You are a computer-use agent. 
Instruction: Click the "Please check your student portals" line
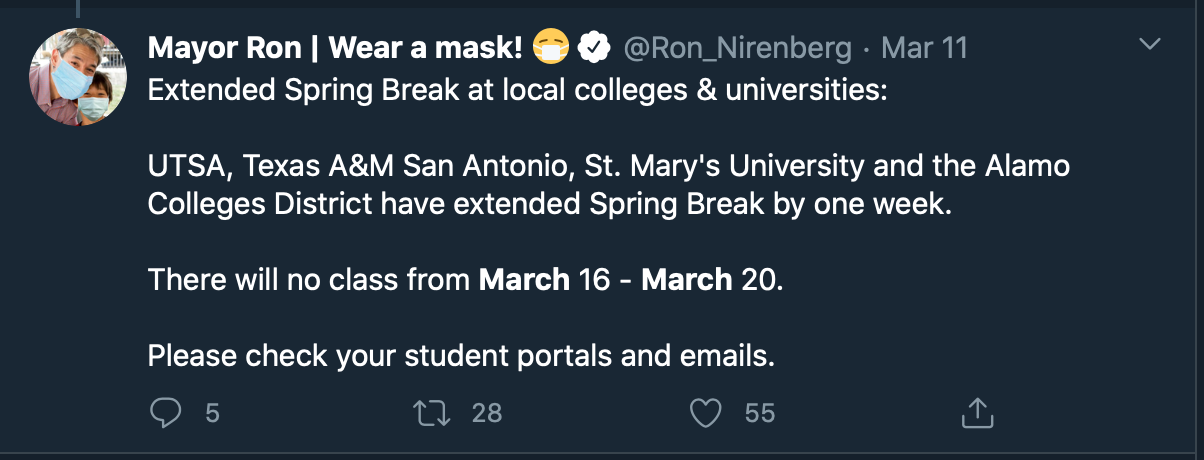[461, 354]
